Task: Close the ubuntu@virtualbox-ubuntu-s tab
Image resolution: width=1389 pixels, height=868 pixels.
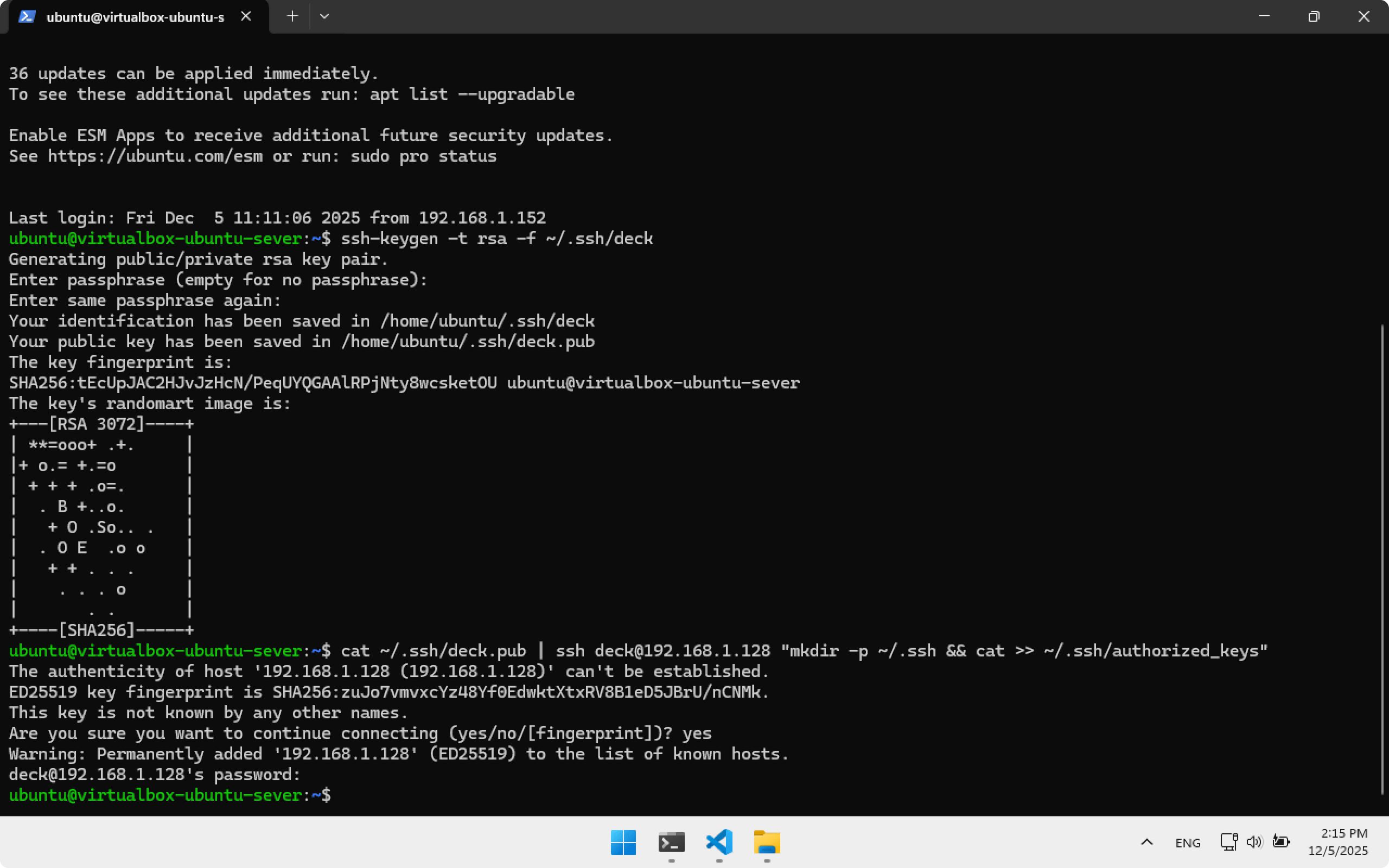Action: pyautogui.click(x=246, y=16)
